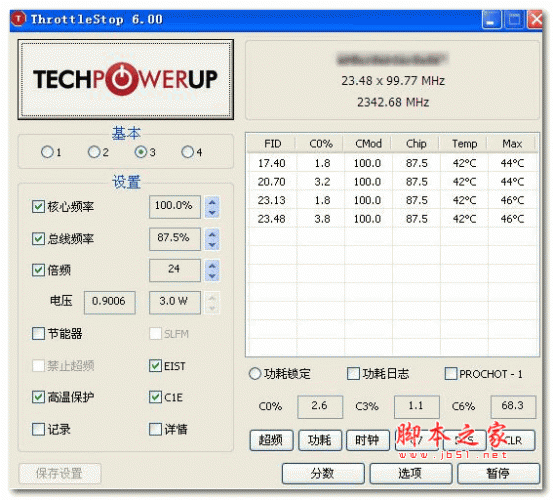Select the FID 20.70 table cell
Screen dimensions: 553x500
(272, 182)
